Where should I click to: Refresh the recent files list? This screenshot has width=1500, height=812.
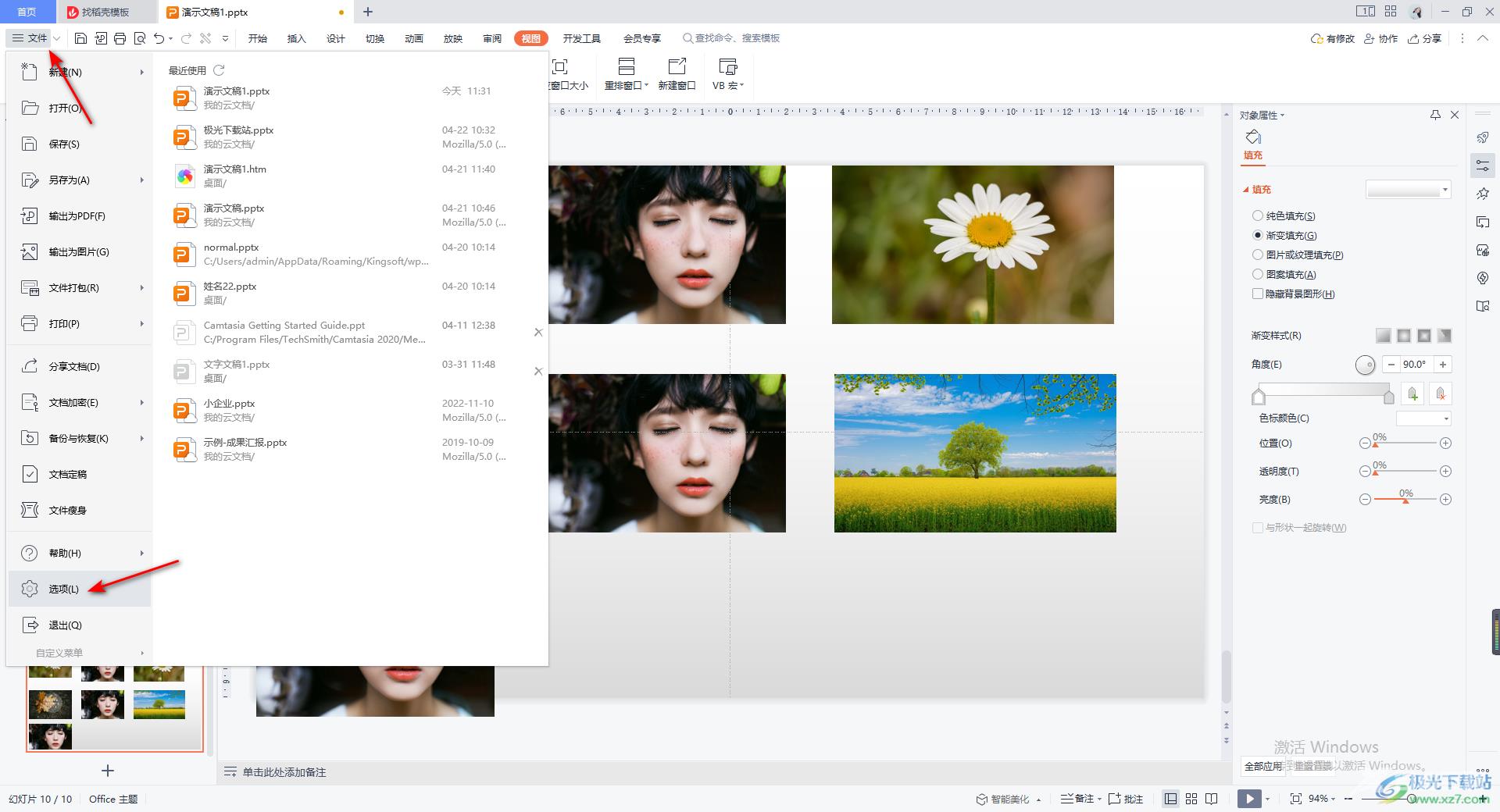219,70
